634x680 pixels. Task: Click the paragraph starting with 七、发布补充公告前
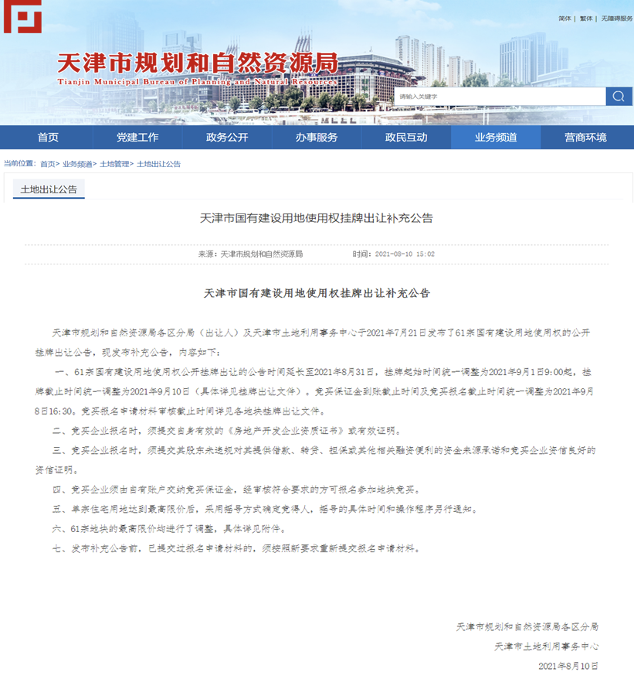(237, 548)
